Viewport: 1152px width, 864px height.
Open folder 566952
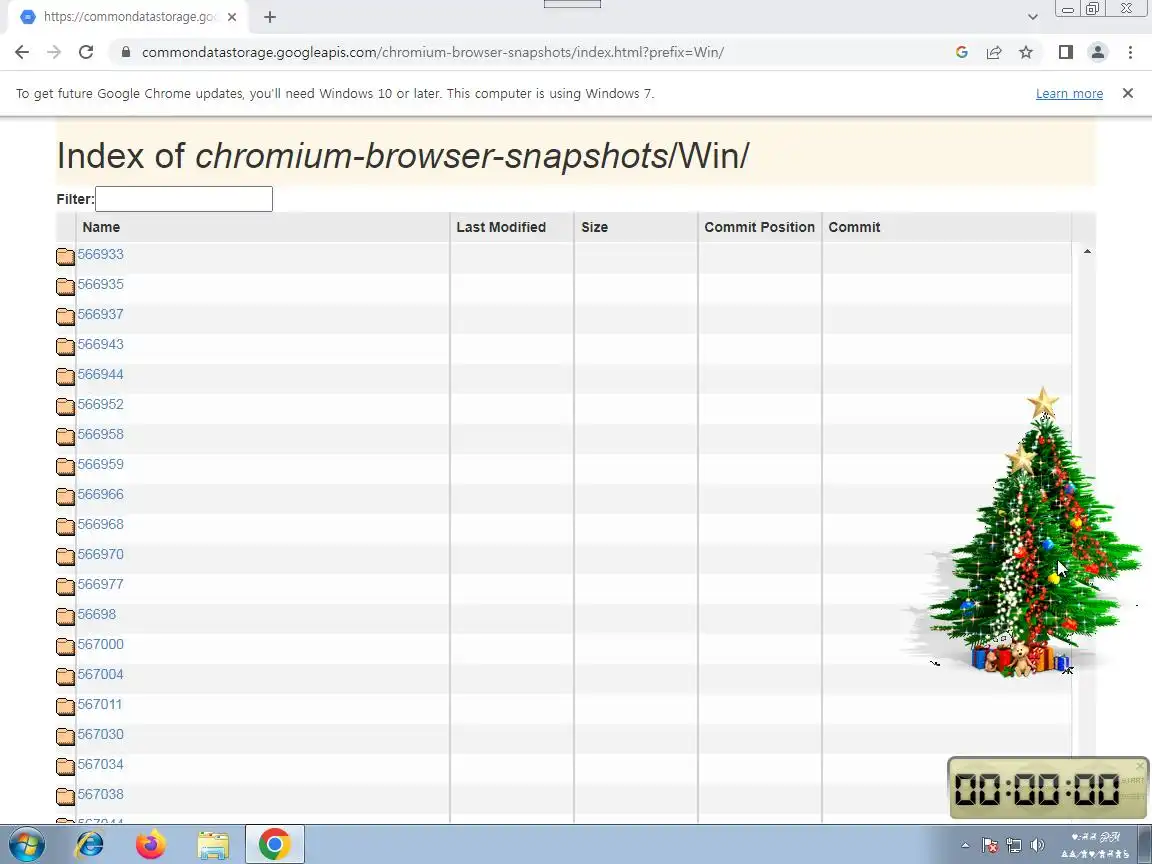(x=101, y=405)
